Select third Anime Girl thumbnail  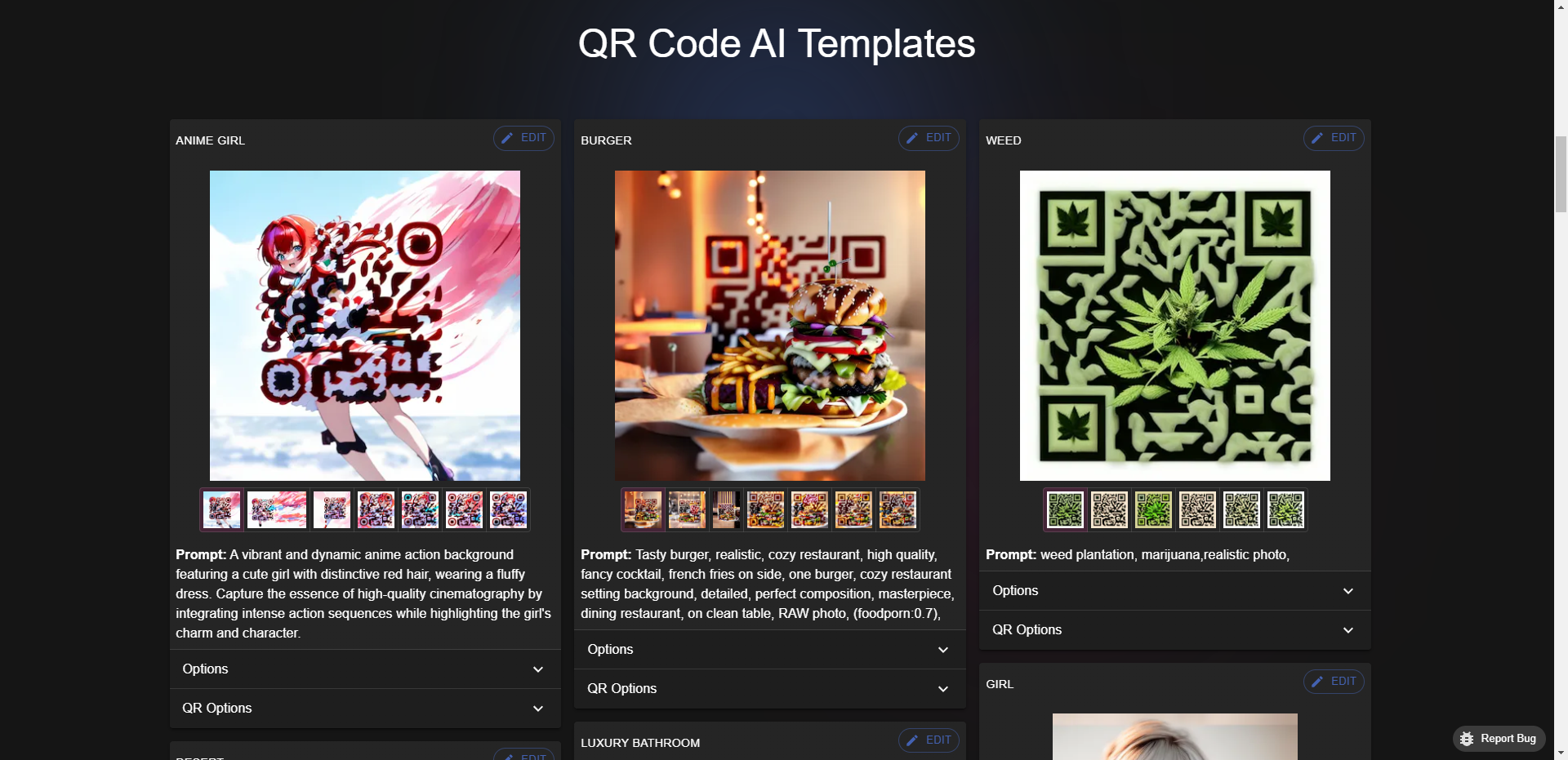coord(332,510)
